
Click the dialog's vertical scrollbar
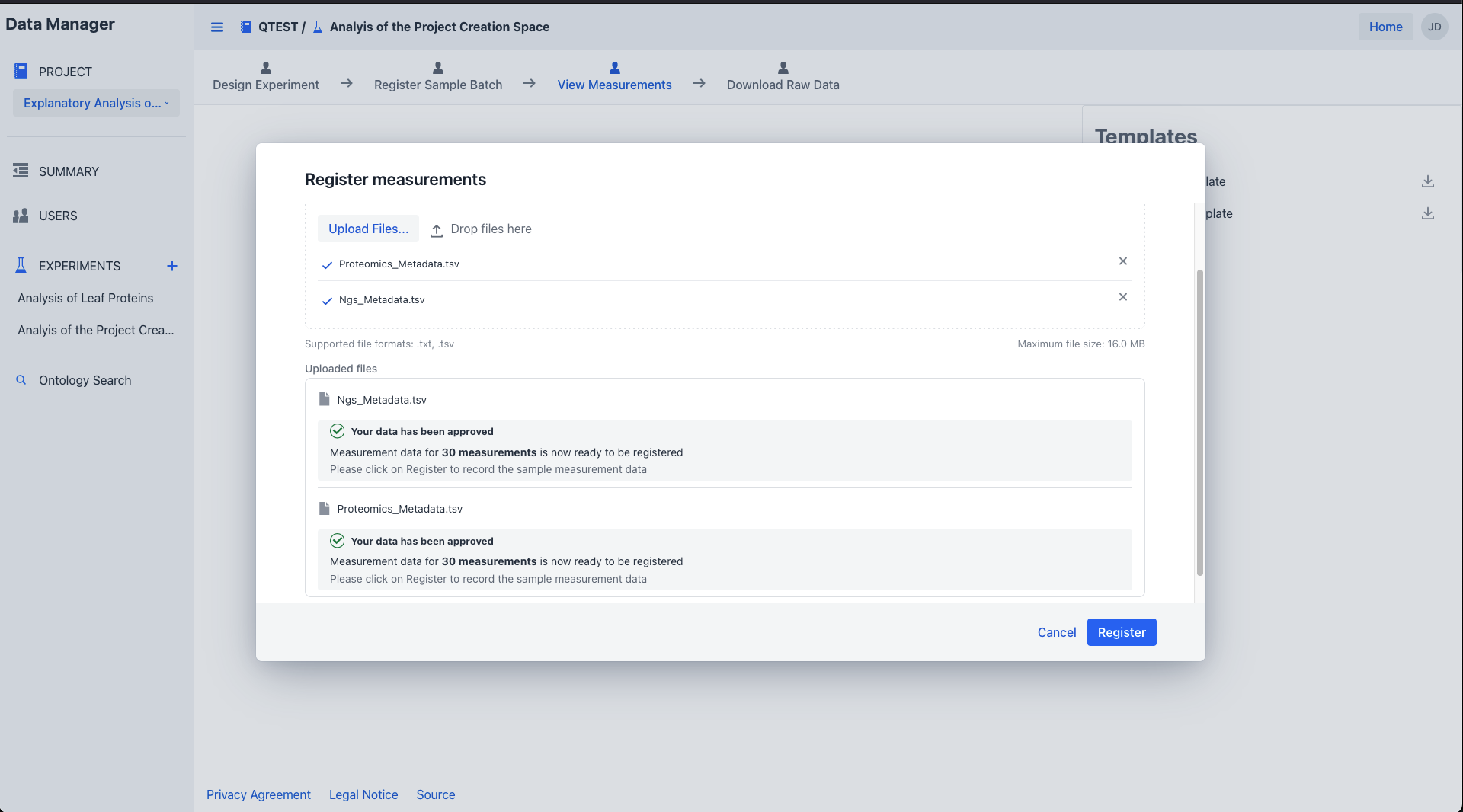(x=1199, y=423)
